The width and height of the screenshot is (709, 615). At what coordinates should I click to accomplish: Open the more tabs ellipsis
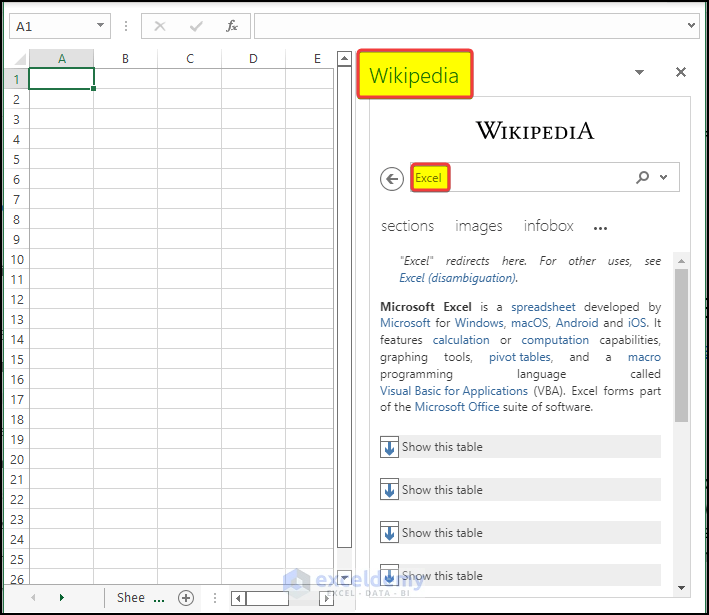(x=600, y=228)
